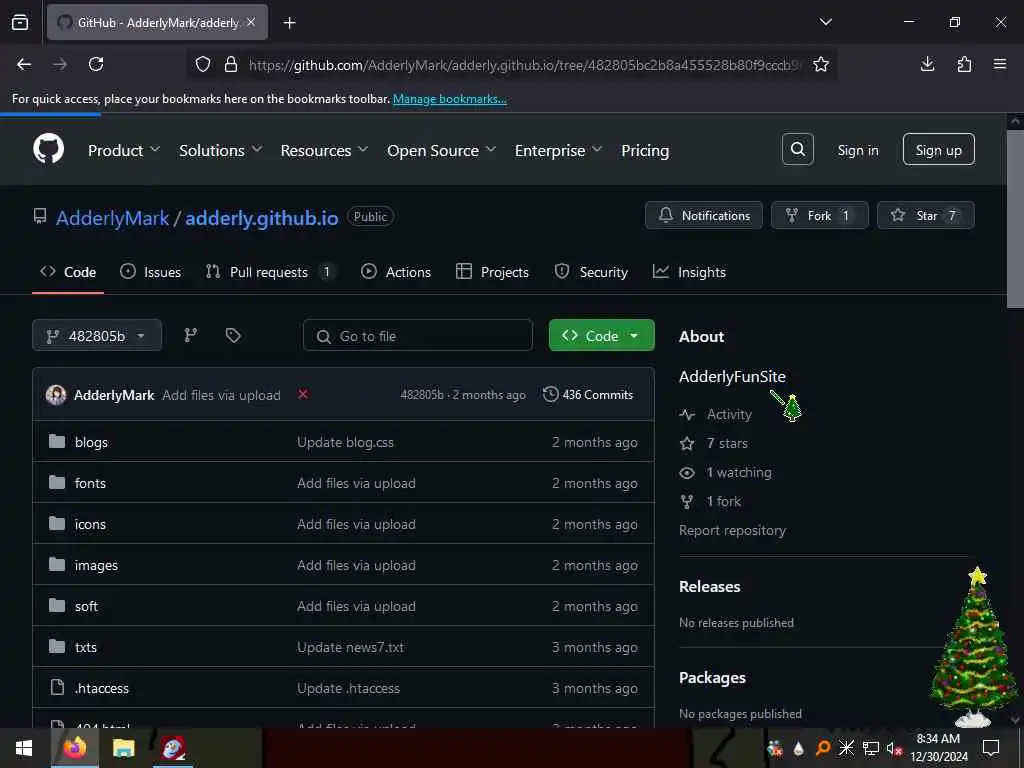Open the 482805b branch selector dropdown
Image resolution: width=1024 pixels, height=768 pixels.
[x=97, y=335]
